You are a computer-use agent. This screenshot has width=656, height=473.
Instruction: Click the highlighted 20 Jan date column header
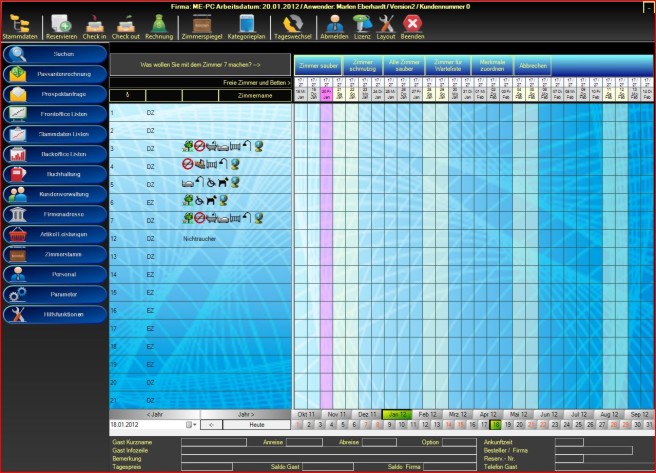coord(326,94)
